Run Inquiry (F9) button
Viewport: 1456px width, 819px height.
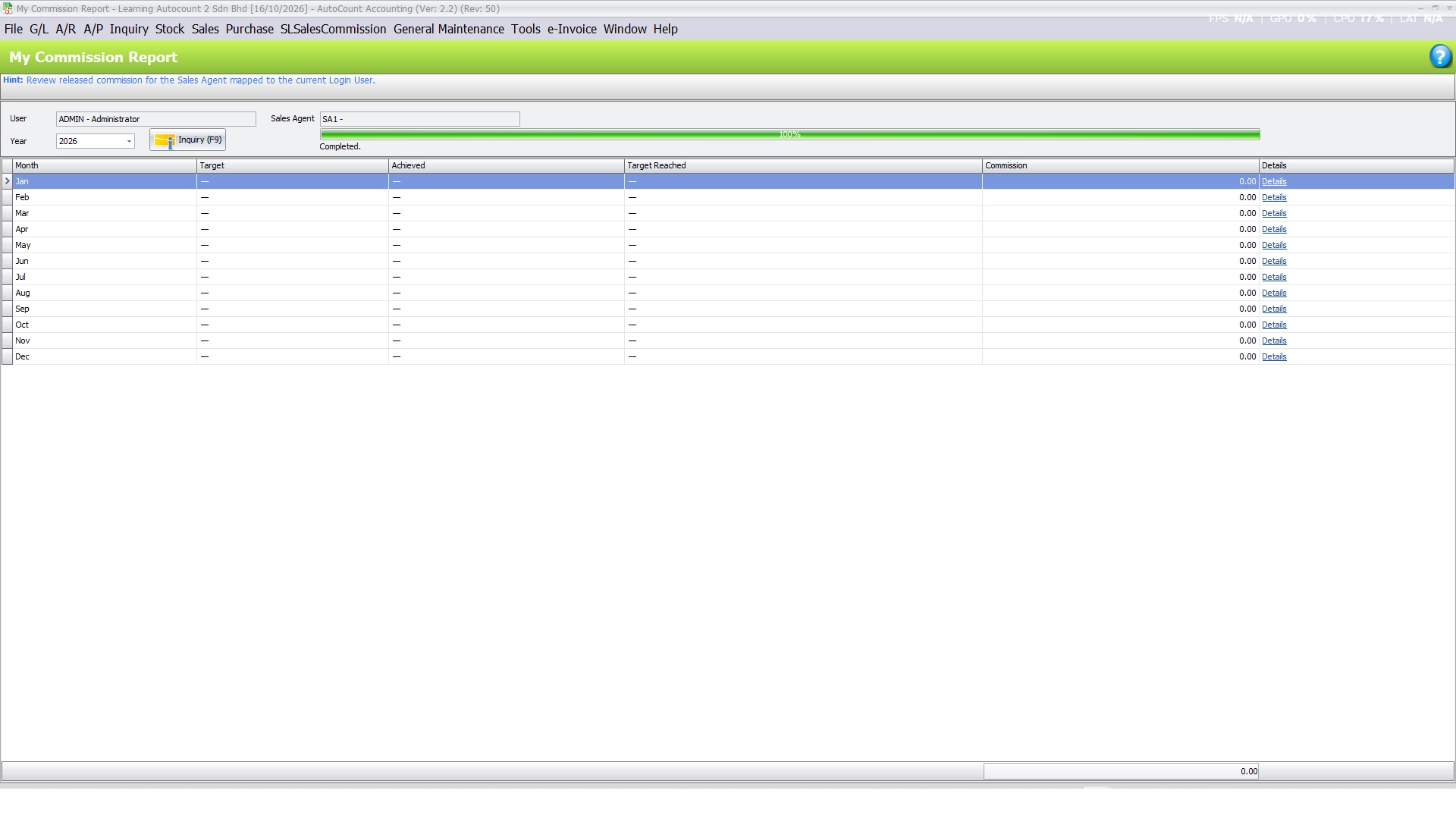(187, 140)
